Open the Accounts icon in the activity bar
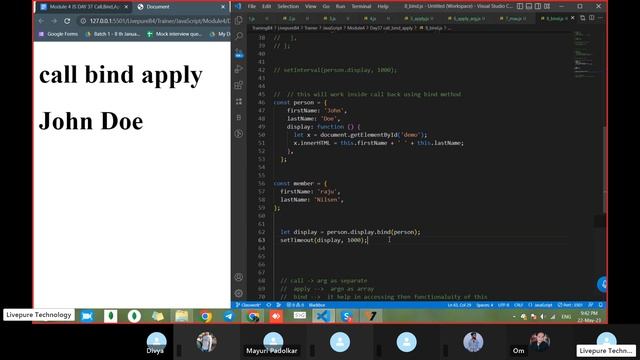The height and width of the screenshot is (360, 640). pyautogui.click(x=239, y=277)
